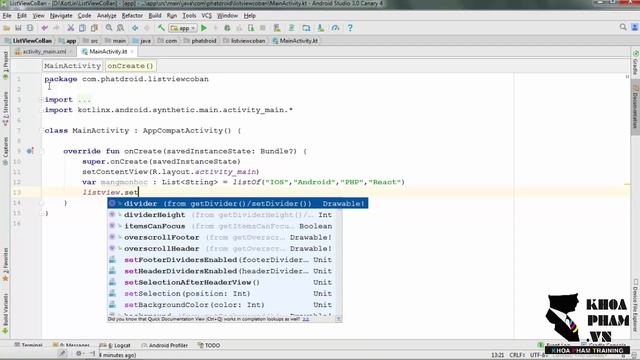Open the VCS menu

click(207, 16)
